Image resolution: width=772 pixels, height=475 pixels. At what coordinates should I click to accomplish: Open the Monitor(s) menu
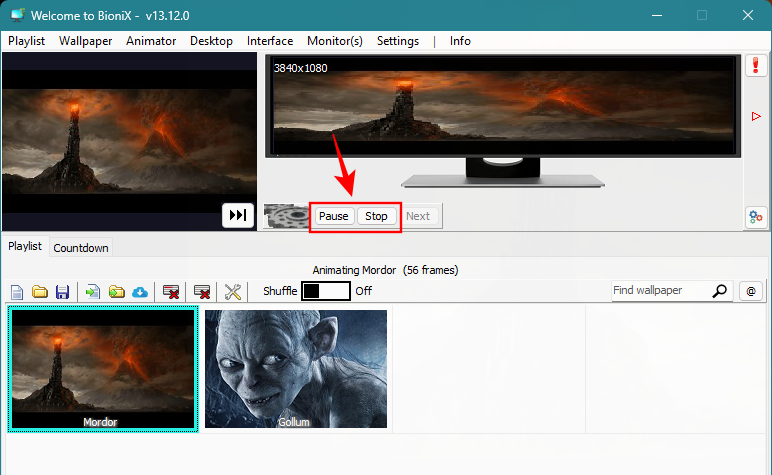tap(335, 41)
